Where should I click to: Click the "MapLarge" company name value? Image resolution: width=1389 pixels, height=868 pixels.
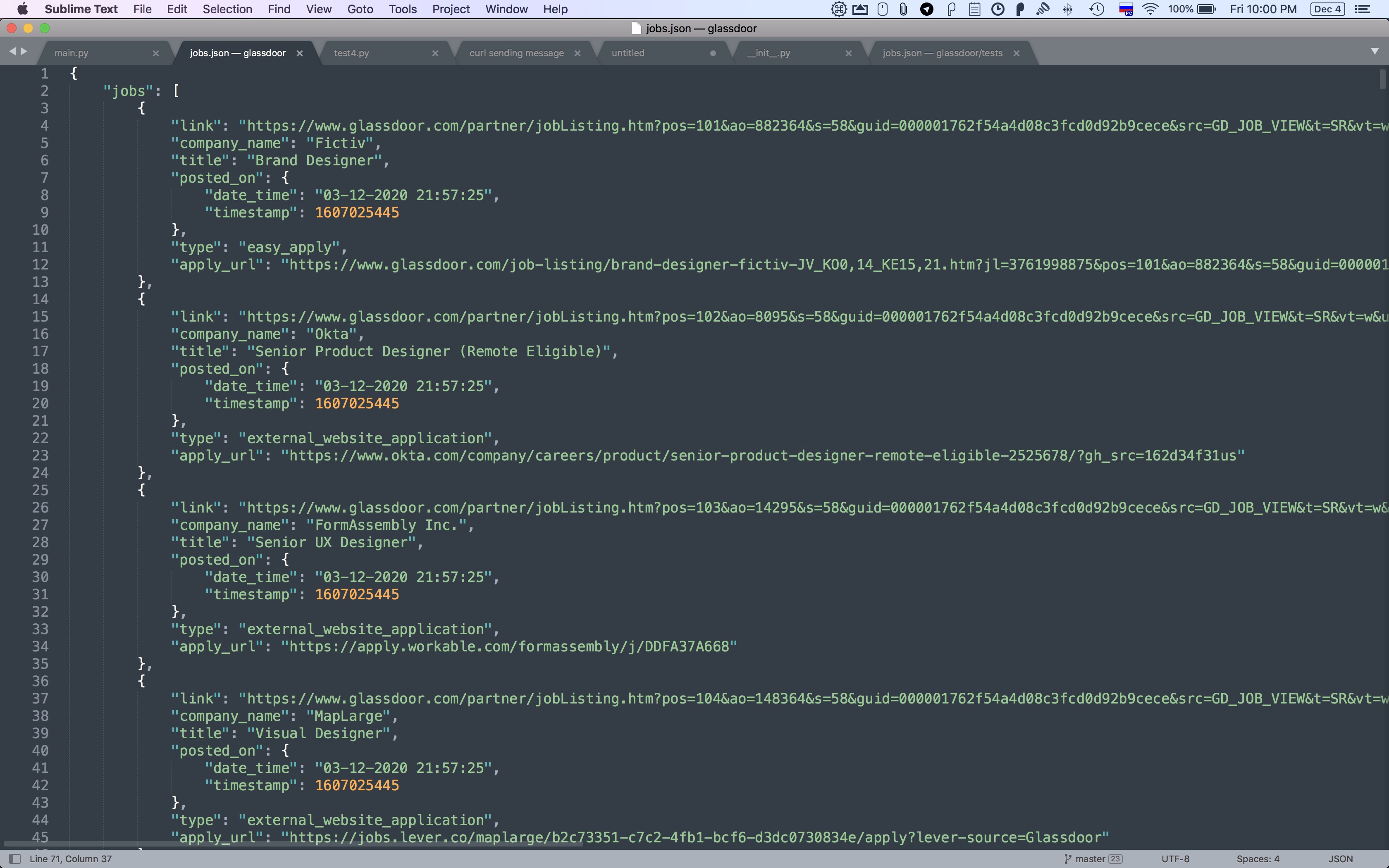(x=348, y=716)
